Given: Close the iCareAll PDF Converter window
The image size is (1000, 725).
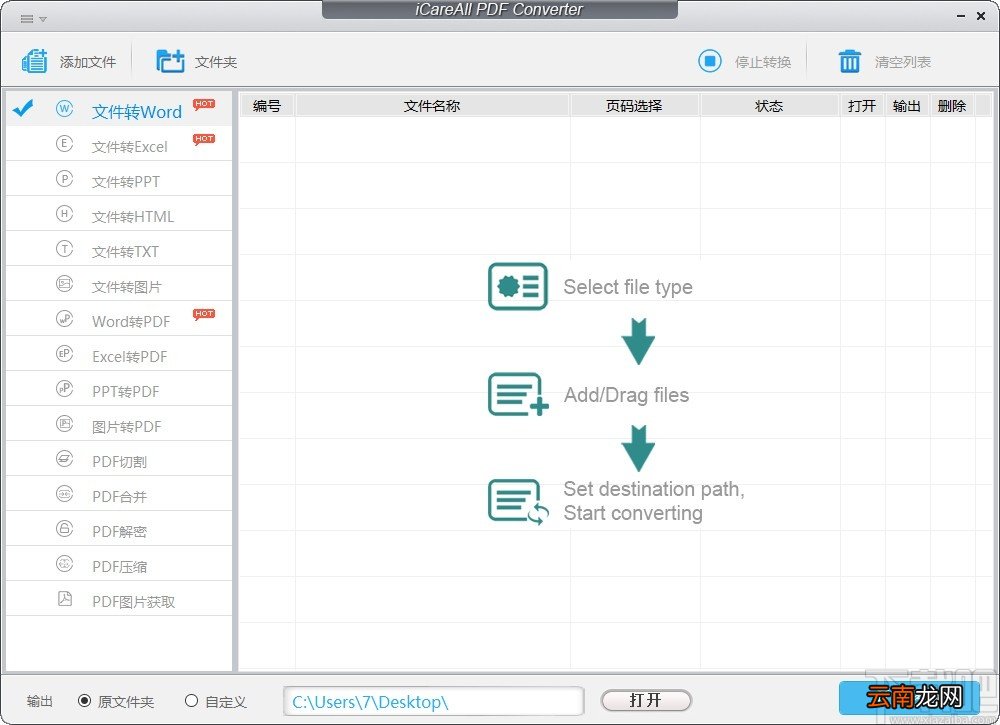Looking at the screenshot, I should [981, 17].
